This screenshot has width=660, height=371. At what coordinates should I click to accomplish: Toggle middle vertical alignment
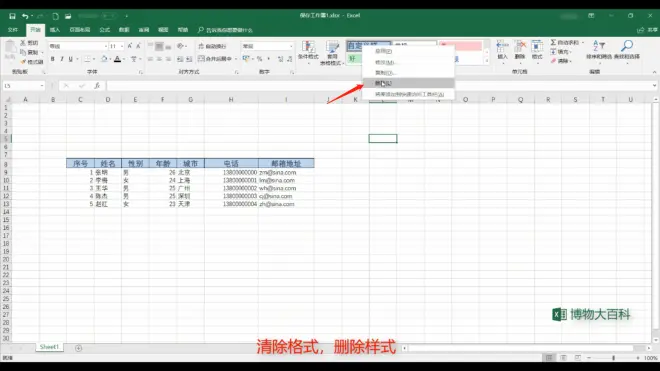pyautogui.click(x=159, y=46)
